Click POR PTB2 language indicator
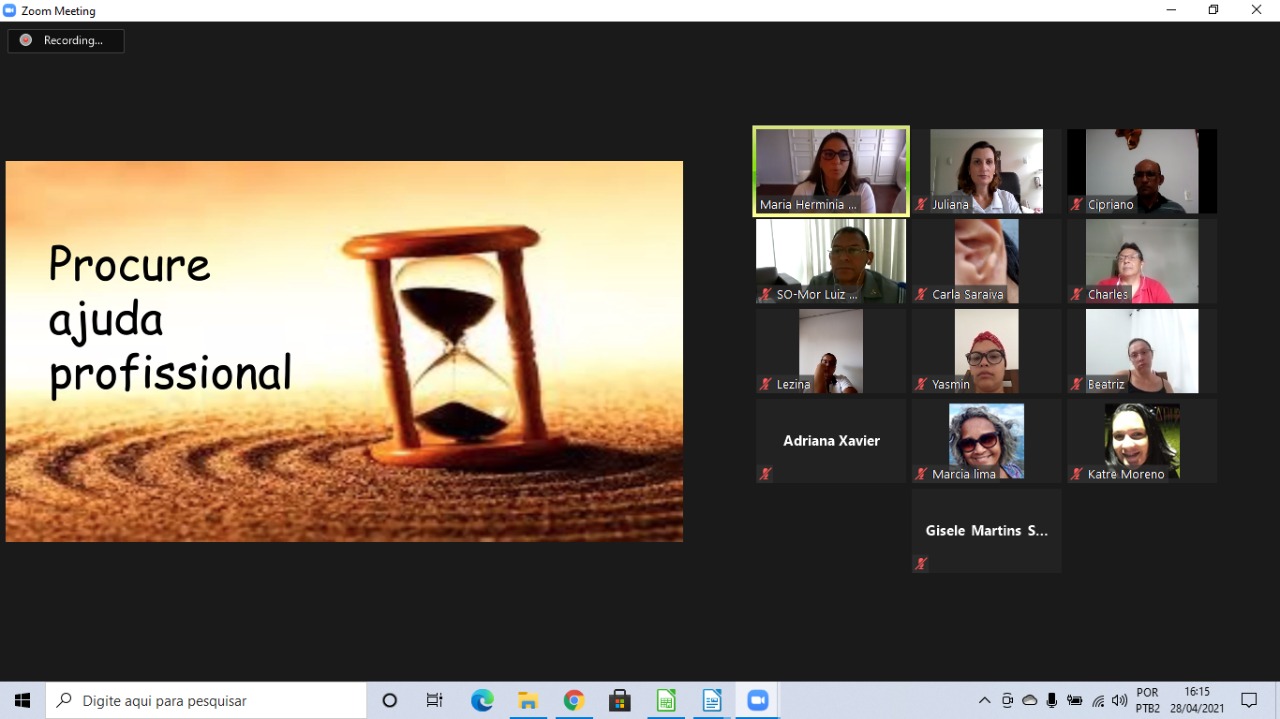Image resolution: width=1280 pixels, height=719 pixels. point(1148,700)
